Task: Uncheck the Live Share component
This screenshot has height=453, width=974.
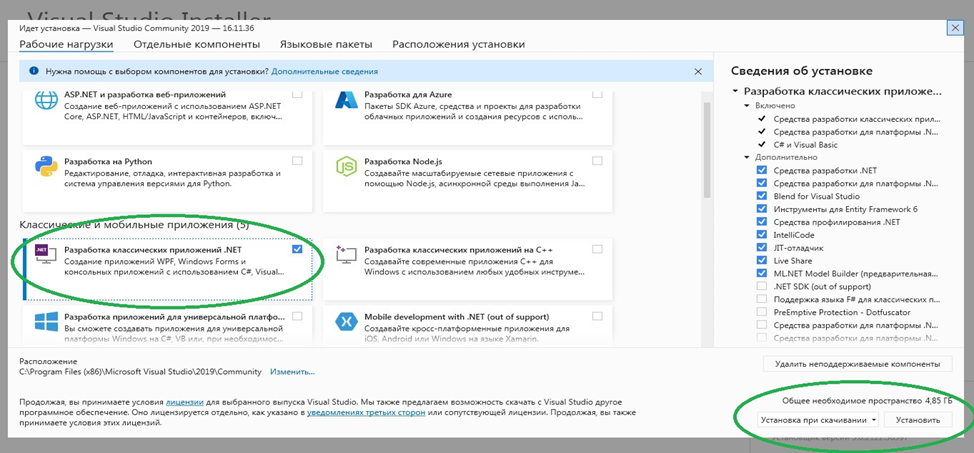Action: click(762, 261)
